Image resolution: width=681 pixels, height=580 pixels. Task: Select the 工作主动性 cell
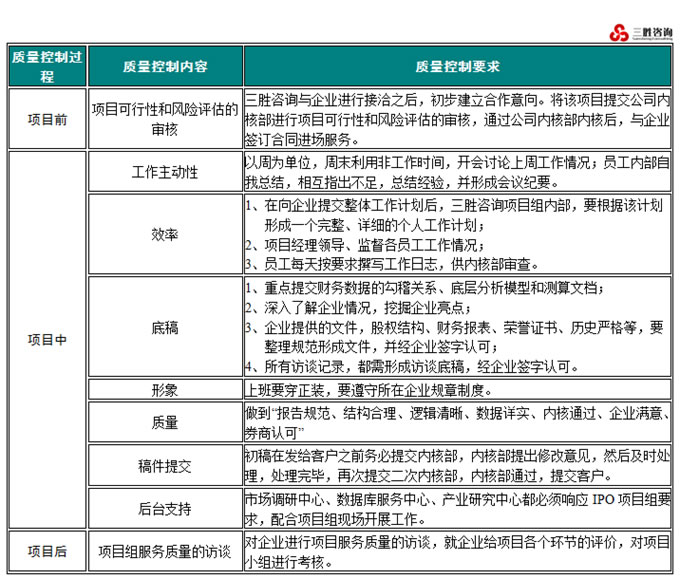tap(165, 172)
